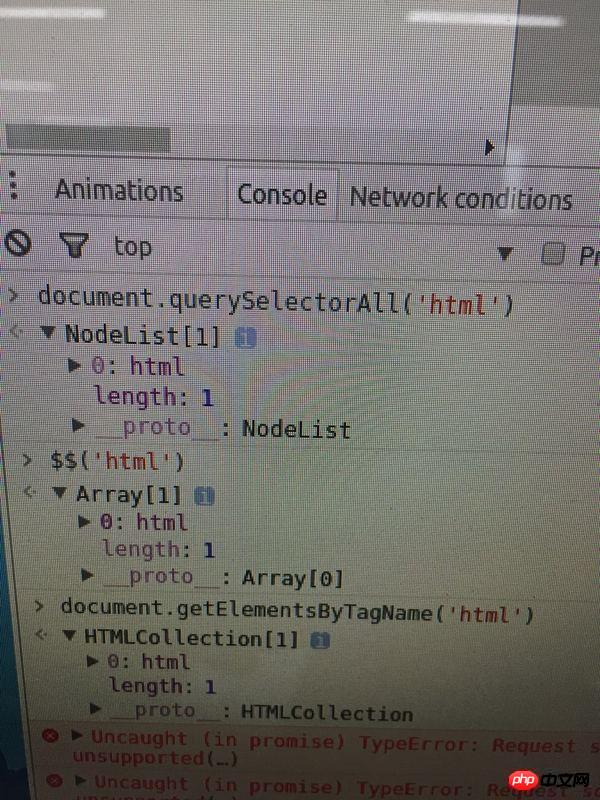The height and width of the screenshot is (800, 600).
Task: Open the Network conditions tab
Action: [x=461, y=198]
